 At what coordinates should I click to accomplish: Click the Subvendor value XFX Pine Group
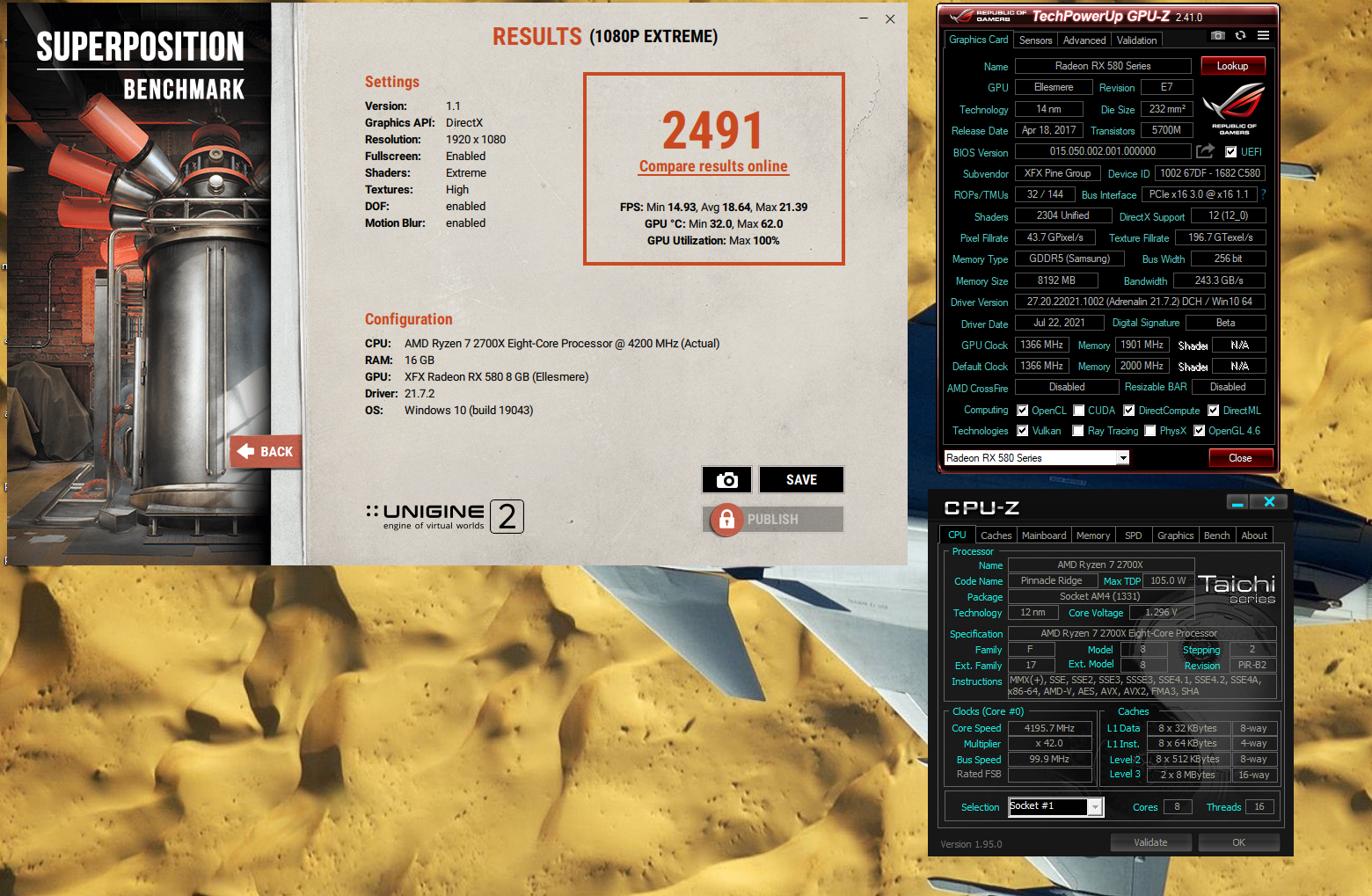click(1057, 173)
